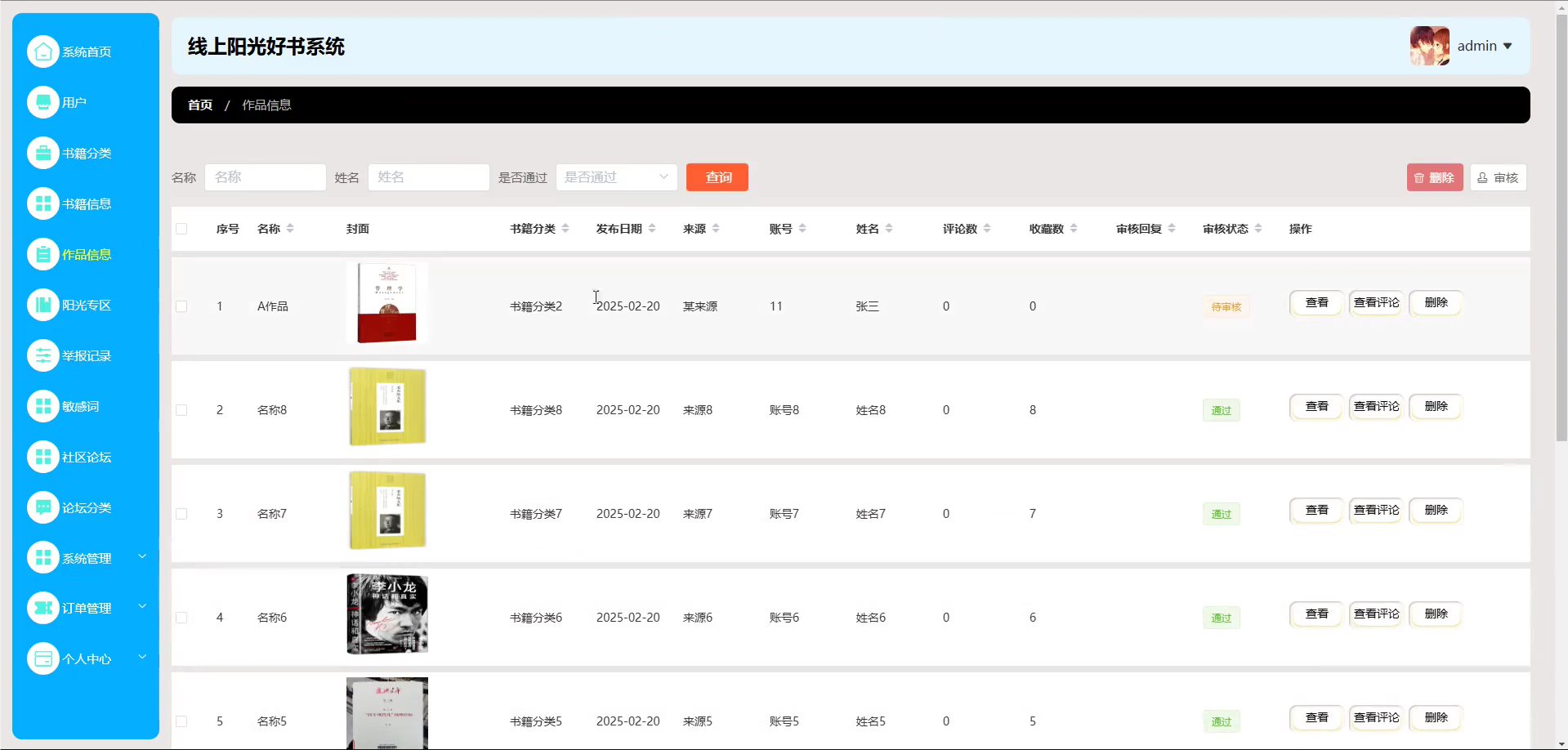Go to 首页 breadcrumb link
1568x750 pixels.
[200, 105]
